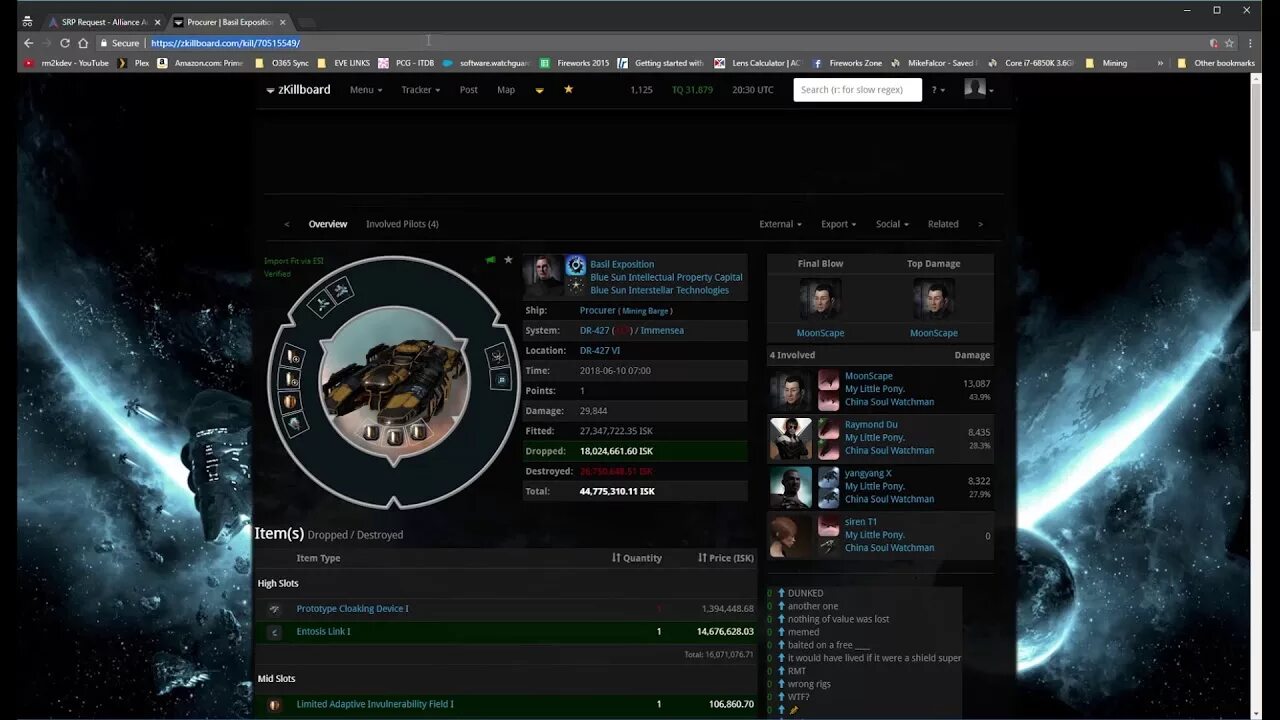Switch to Involved Pilots (4) tab
Screen dimensions: 1280x720
[402, 224]
